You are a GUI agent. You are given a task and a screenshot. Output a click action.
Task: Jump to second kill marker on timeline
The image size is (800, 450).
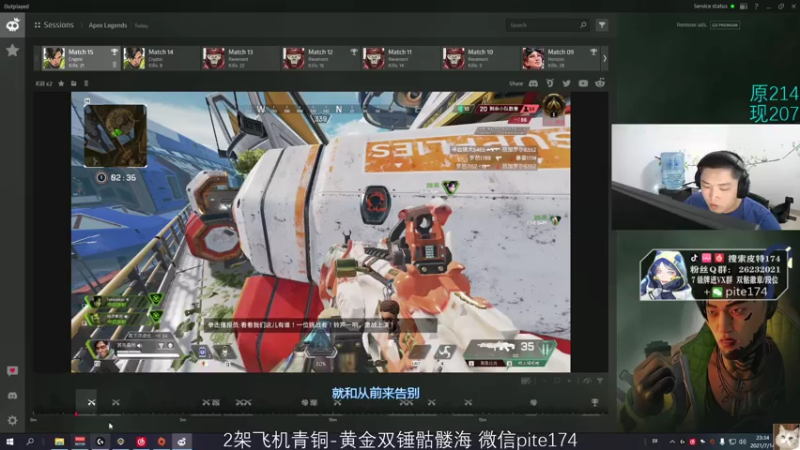pyautogui.click(x=116, y=403)
